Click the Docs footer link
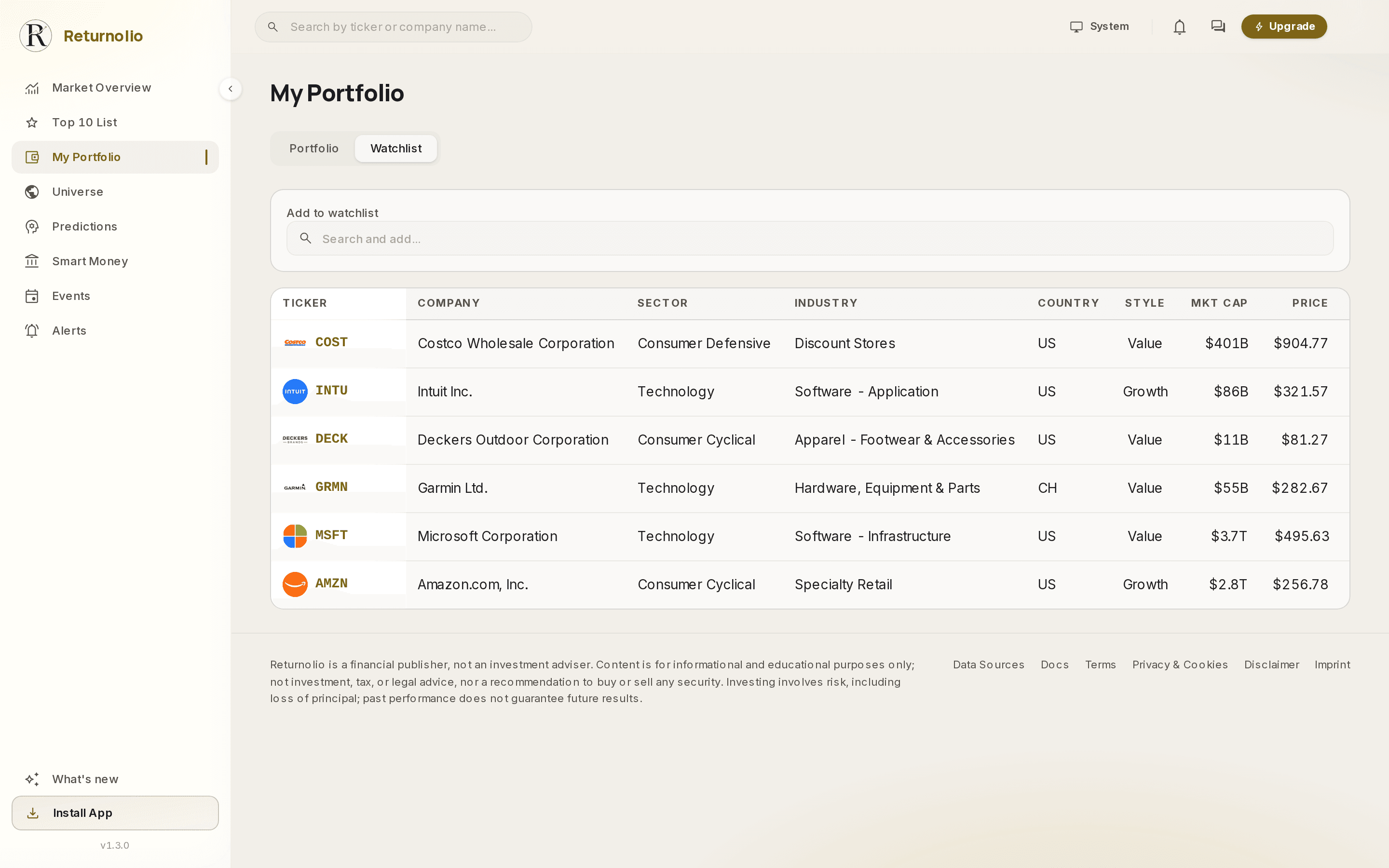Image resolution: width=1389 pixels, height=868 pixels. point(1054,665)
